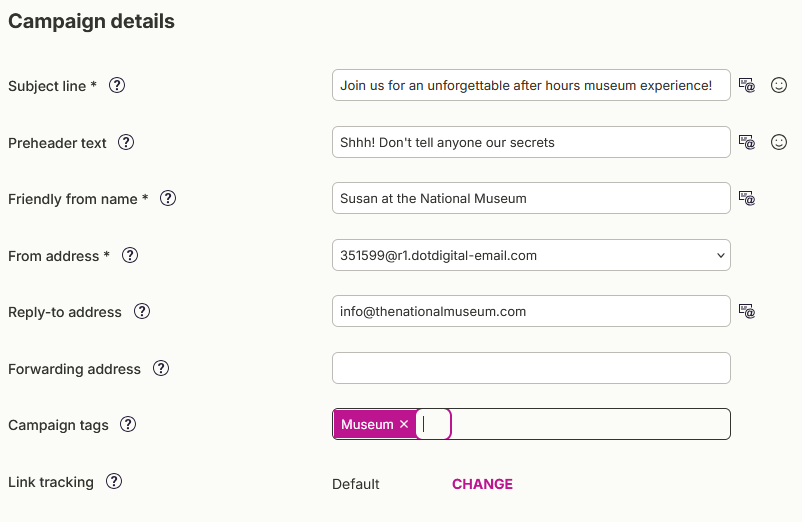This screenshot has width=802, height=522.
Task: Open the Preheader text help icon
Action: pos(126,142)
